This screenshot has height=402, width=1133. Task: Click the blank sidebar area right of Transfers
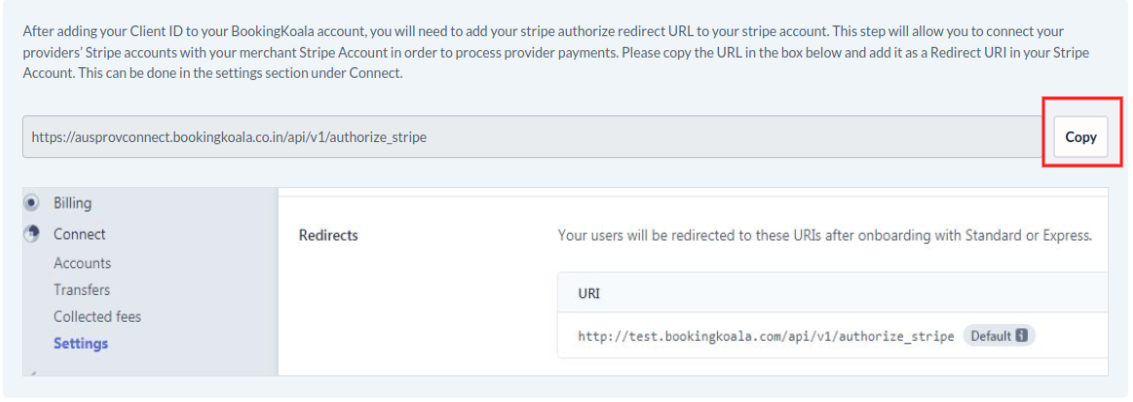click(x=200, y=290)
